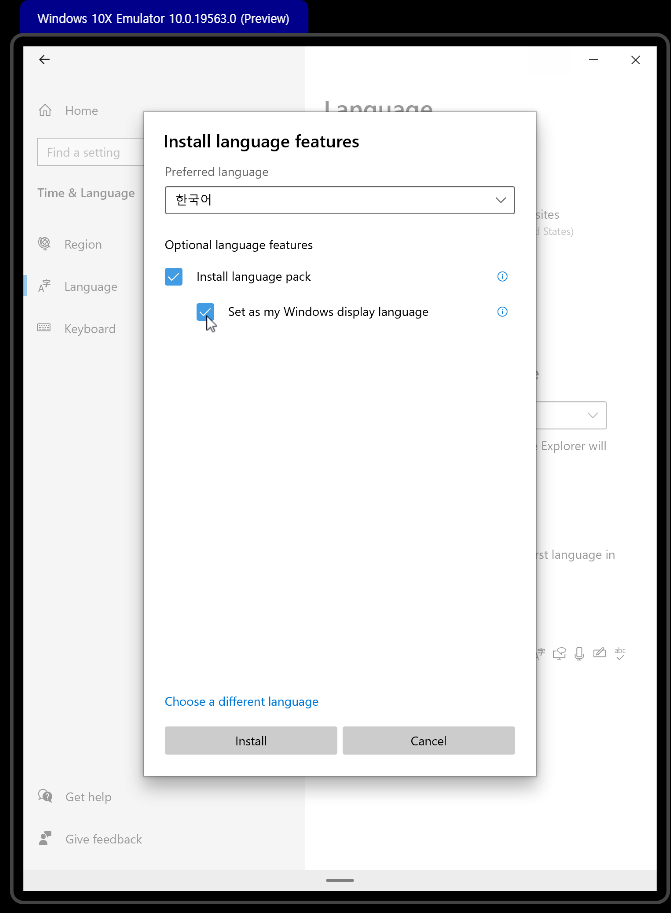Click the microphone speech feature icon
671x913 pixels.
pyautogui.click(x=579, y=653)
